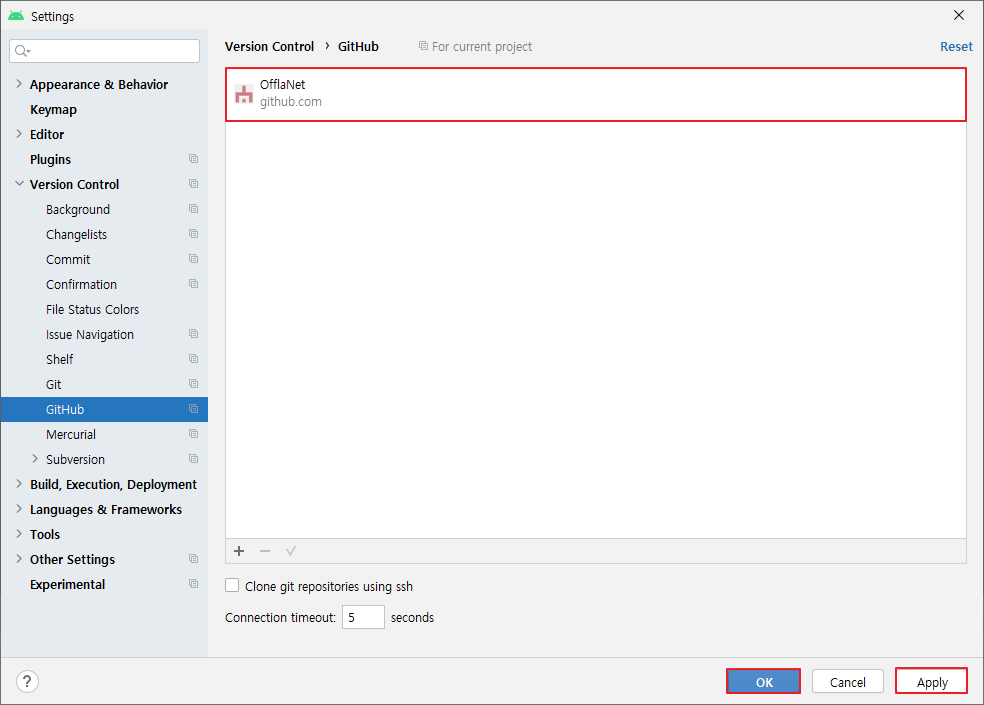Click the settings search field
The height and width of the screenshot is (705, 984).
[104, 51]
